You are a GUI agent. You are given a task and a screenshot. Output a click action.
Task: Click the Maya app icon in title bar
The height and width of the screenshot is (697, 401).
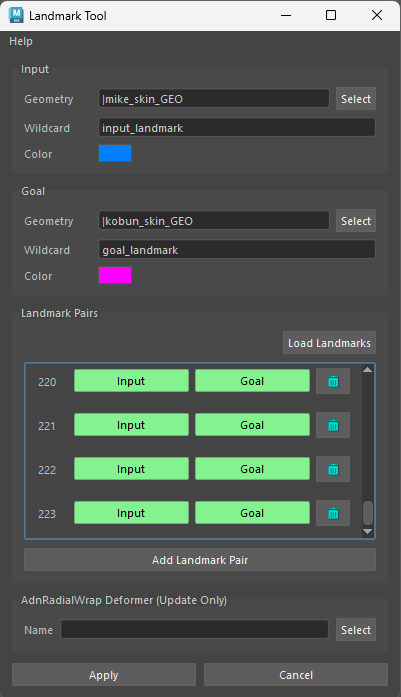pyautogui.click(x=16, y=15)
